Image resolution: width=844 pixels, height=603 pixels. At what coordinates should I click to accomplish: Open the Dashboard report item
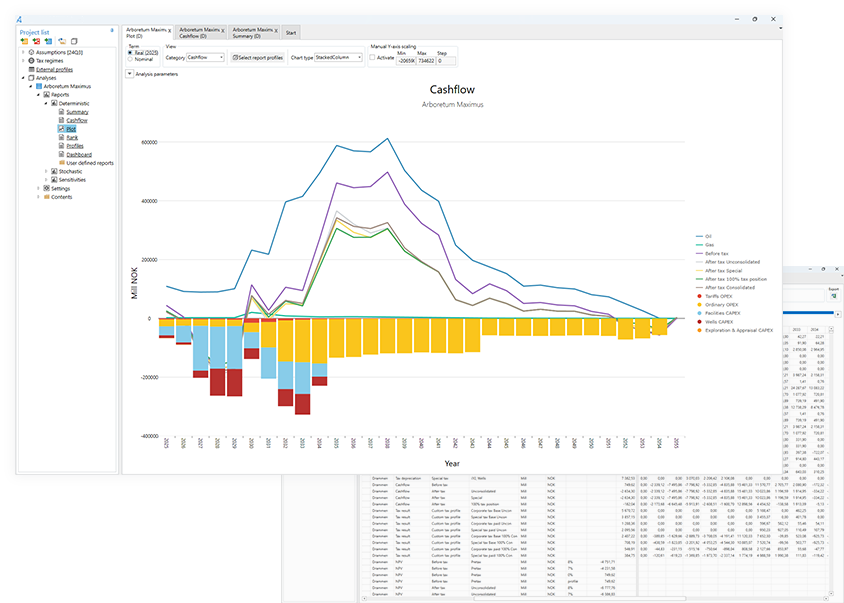79,154
